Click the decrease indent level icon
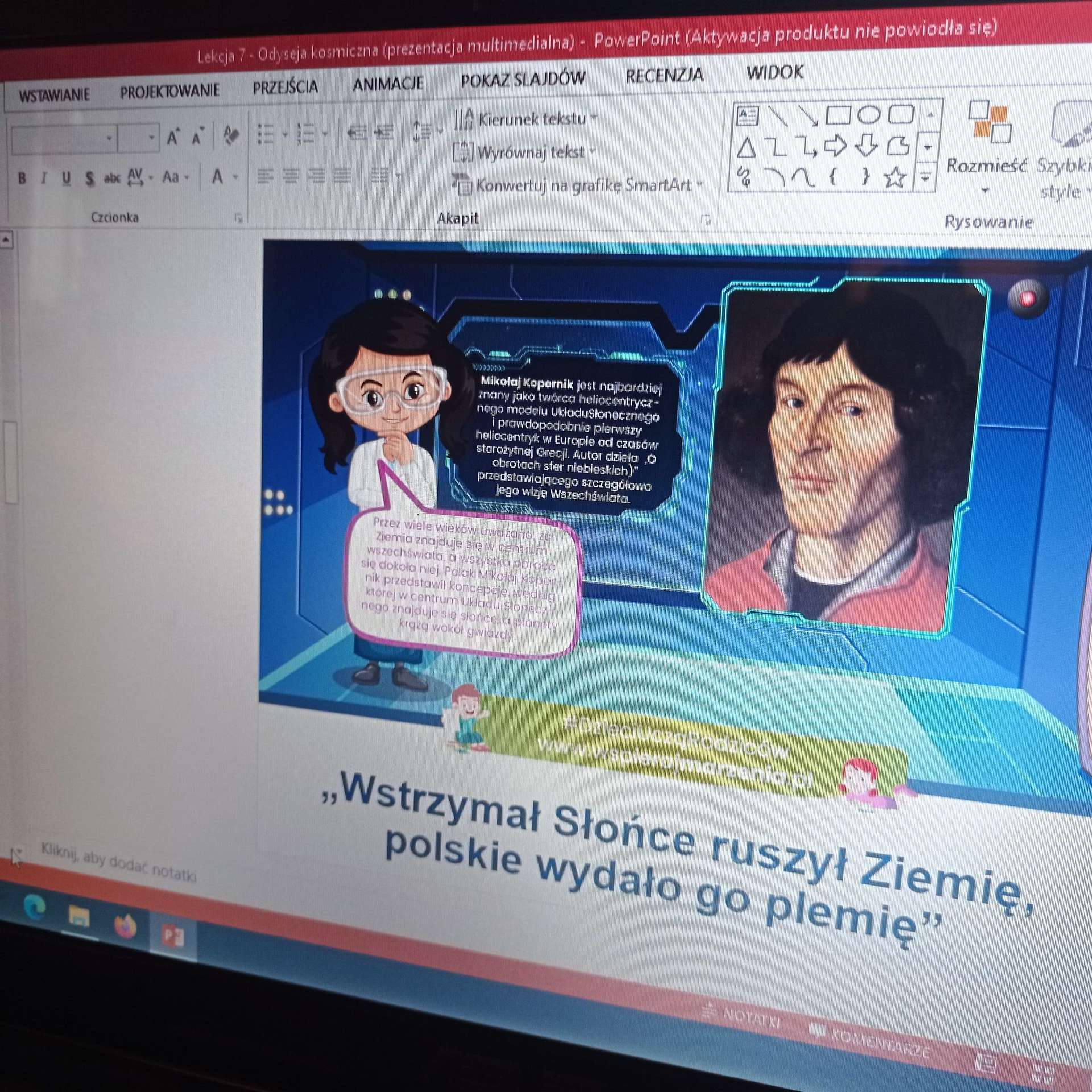This screenshot has height=1092, width=1092. pyautogui.click(x=357, y=133)
